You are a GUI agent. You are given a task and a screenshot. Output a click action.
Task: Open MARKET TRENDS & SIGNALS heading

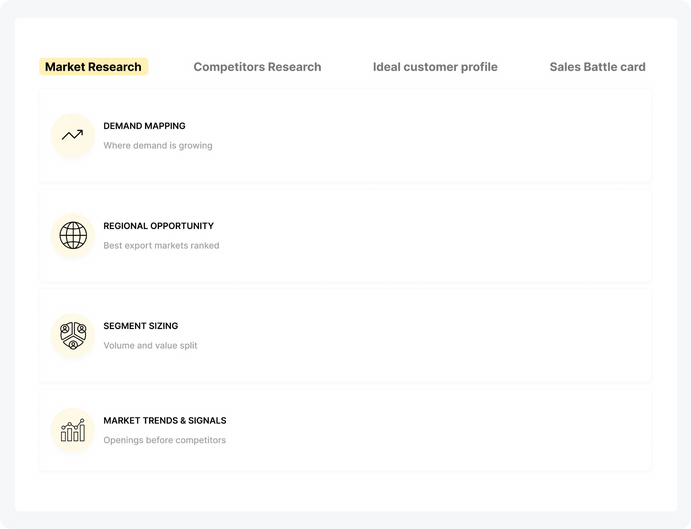(165, 421)
